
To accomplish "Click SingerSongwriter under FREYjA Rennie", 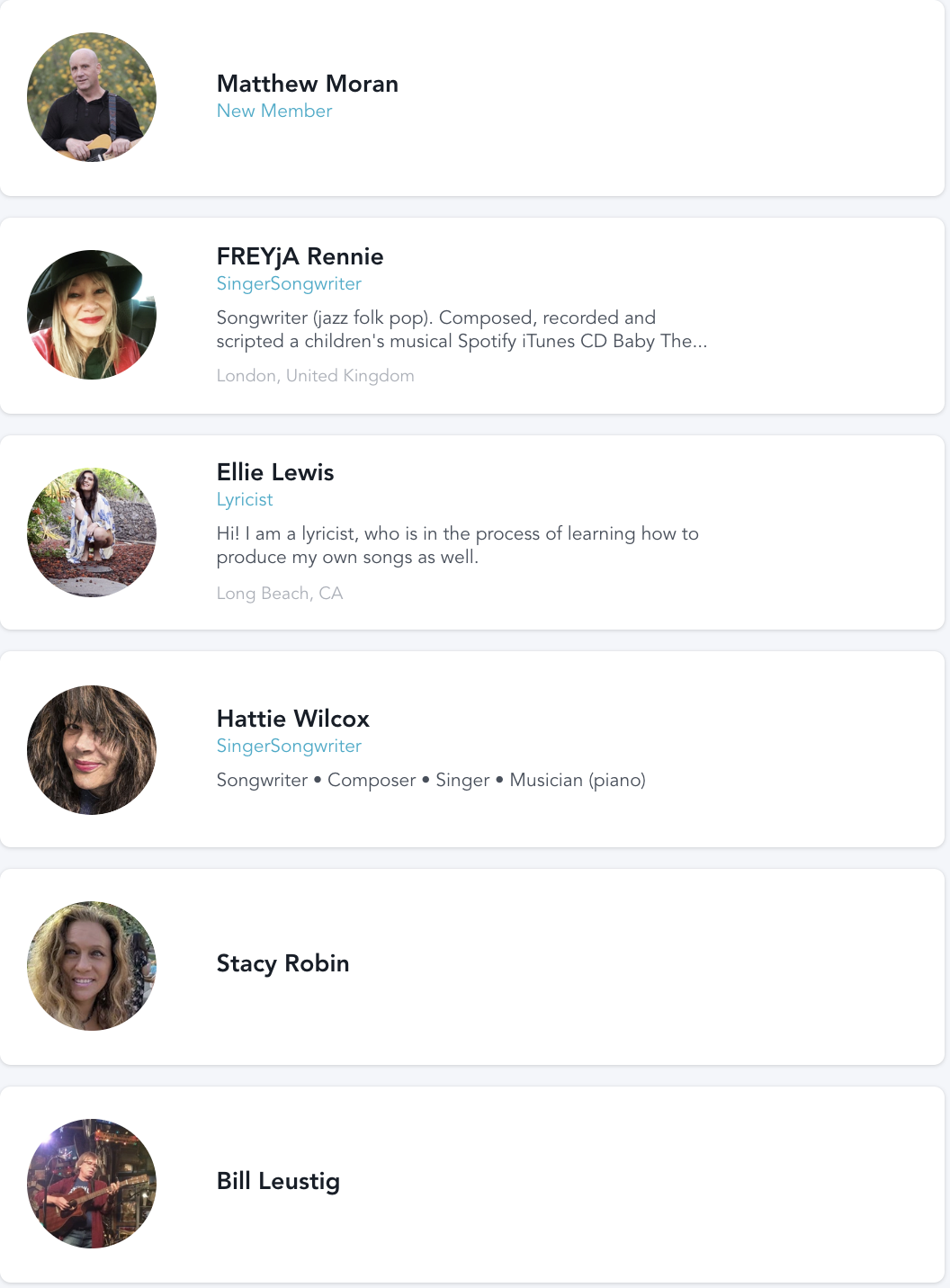I will click(289, 283).
